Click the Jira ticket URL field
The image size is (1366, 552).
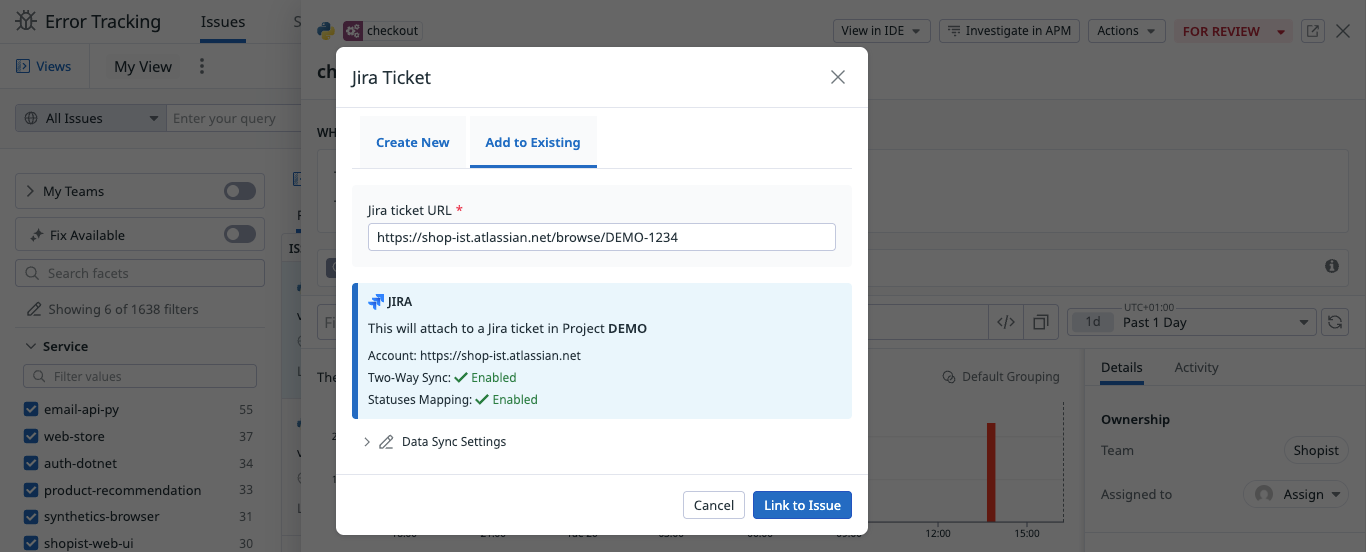tap(601, 237)
